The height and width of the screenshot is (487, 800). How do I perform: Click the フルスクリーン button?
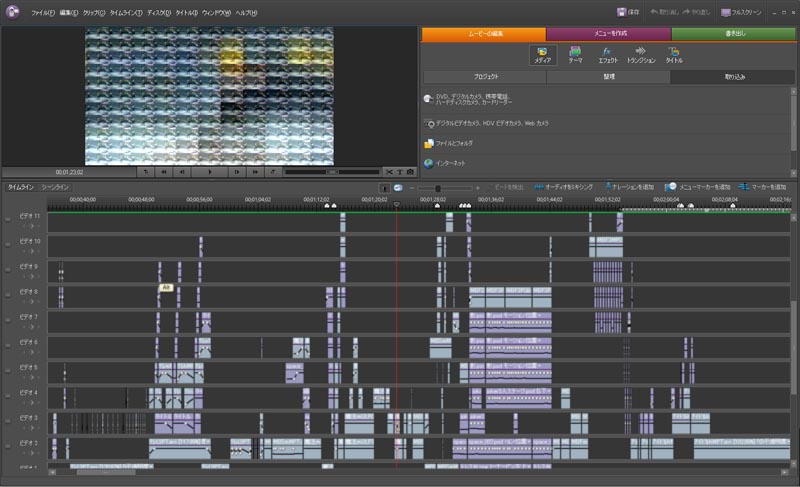(x=743, y=12)
